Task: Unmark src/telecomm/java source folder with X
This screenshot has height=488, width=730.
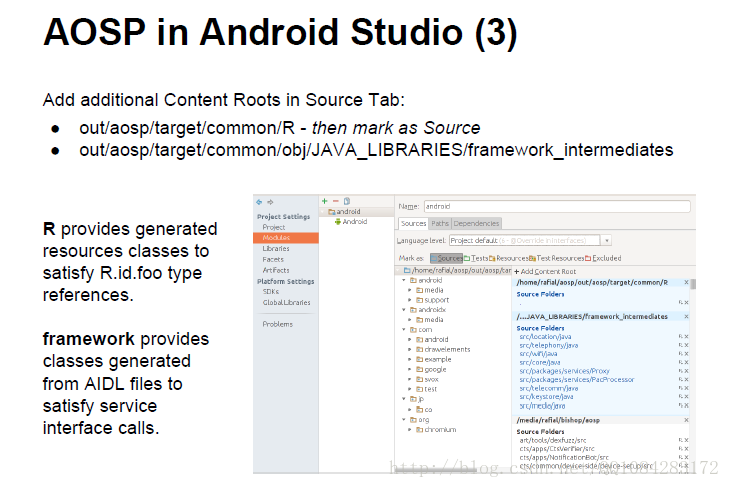Action: [687, 388]
